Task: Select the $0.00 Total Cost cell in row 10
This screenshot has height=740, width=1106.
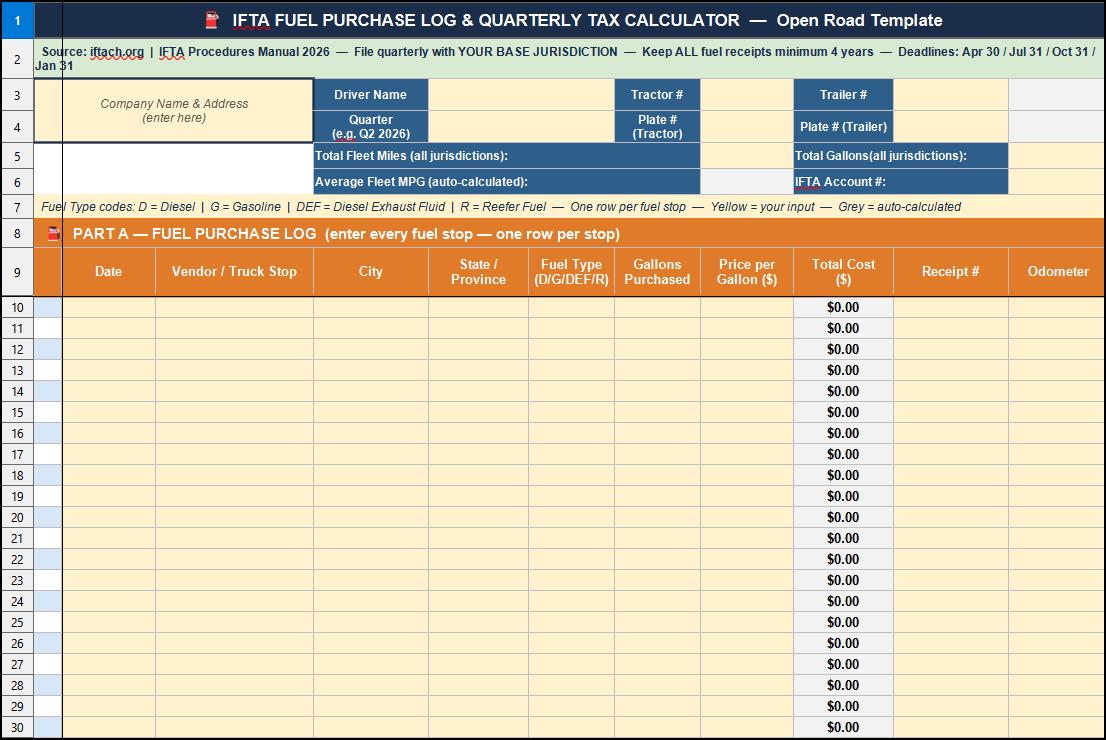Action: tap(843, 308)
